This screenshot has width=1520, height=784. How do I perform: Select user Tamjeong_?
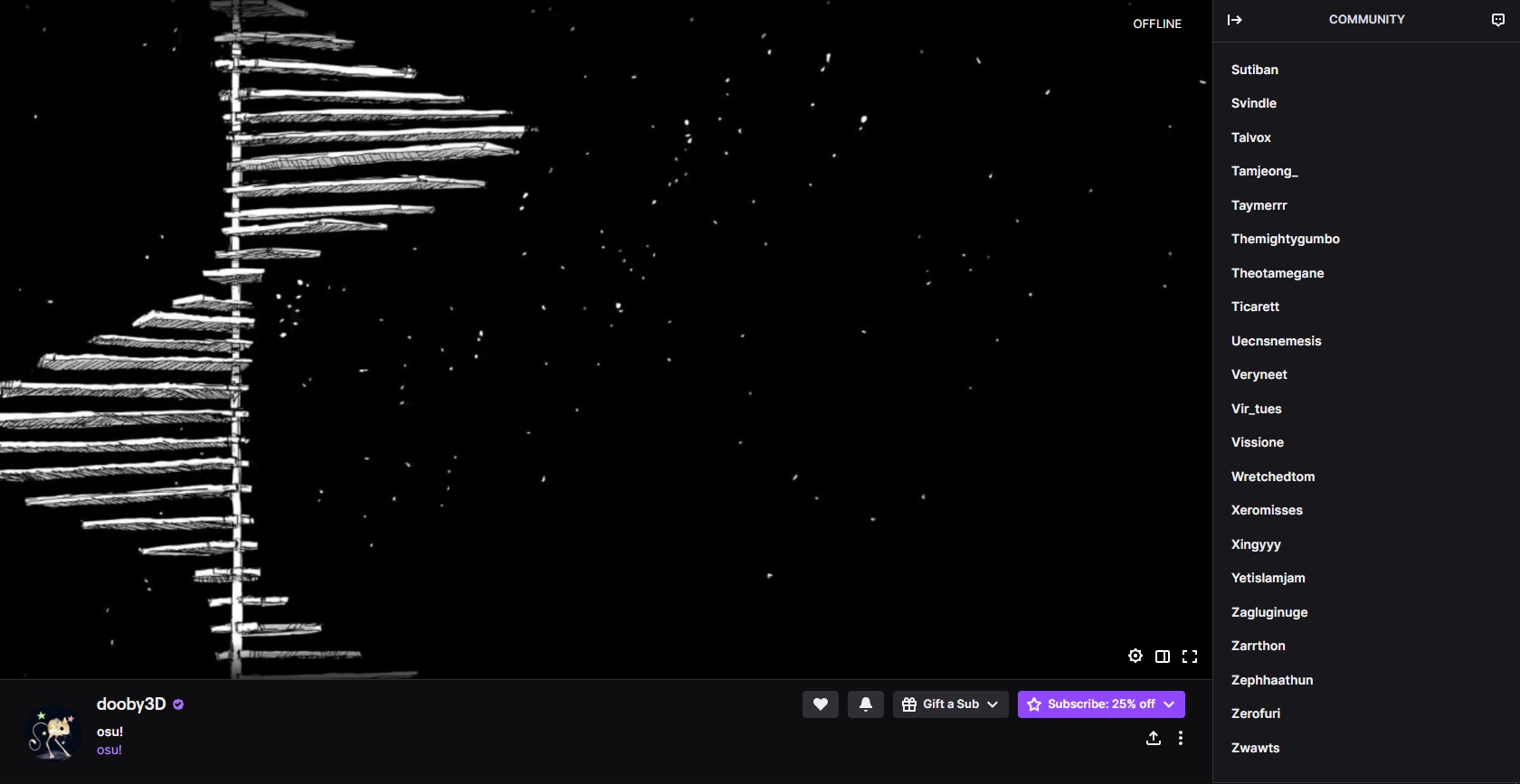pyautogui.click(x=1265, y=171)
